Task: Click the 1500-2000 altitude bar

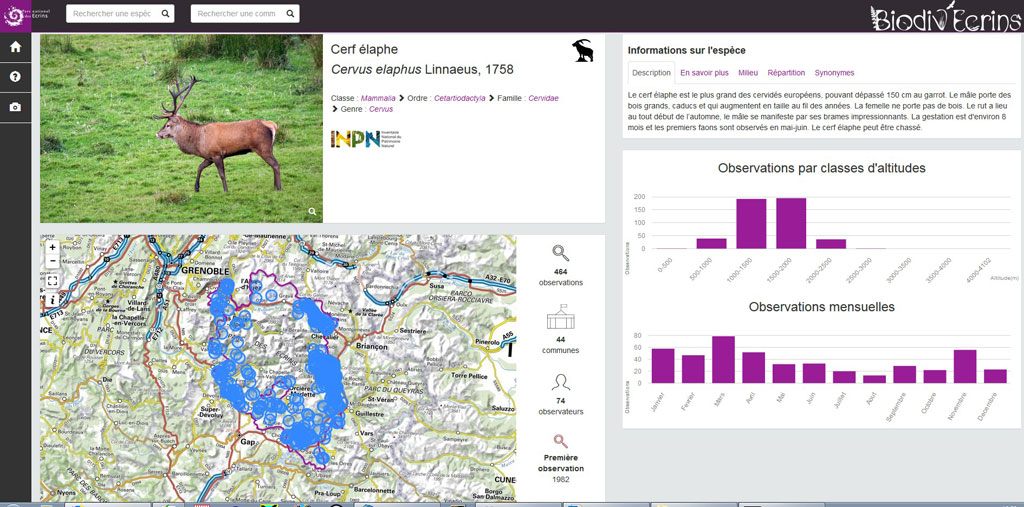Action: click(x=791, y=223)
